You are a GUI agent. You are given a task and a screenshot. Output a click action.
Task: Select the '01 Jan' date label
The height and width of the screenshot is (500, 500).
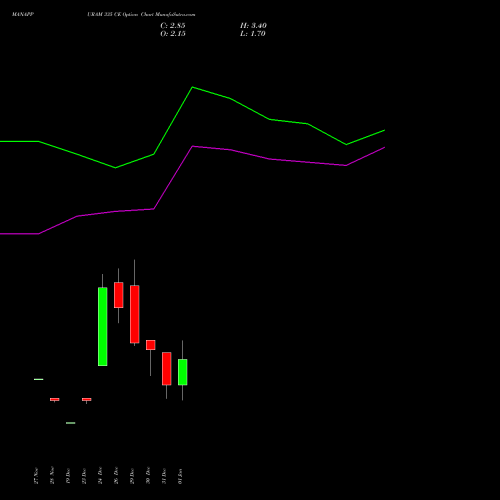point(180,476)
